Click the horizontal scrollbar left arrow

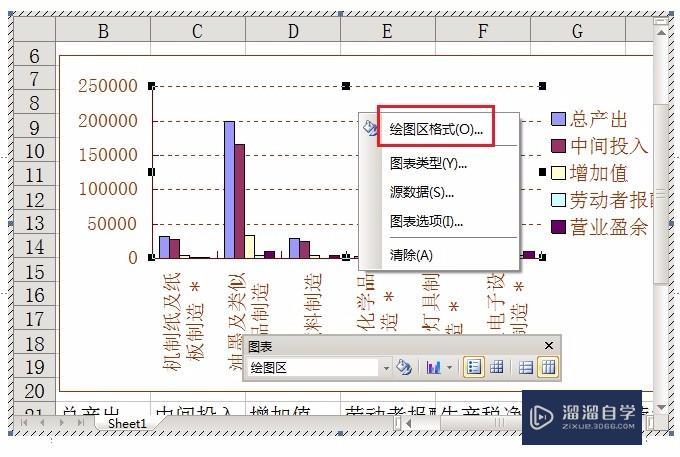408,423
